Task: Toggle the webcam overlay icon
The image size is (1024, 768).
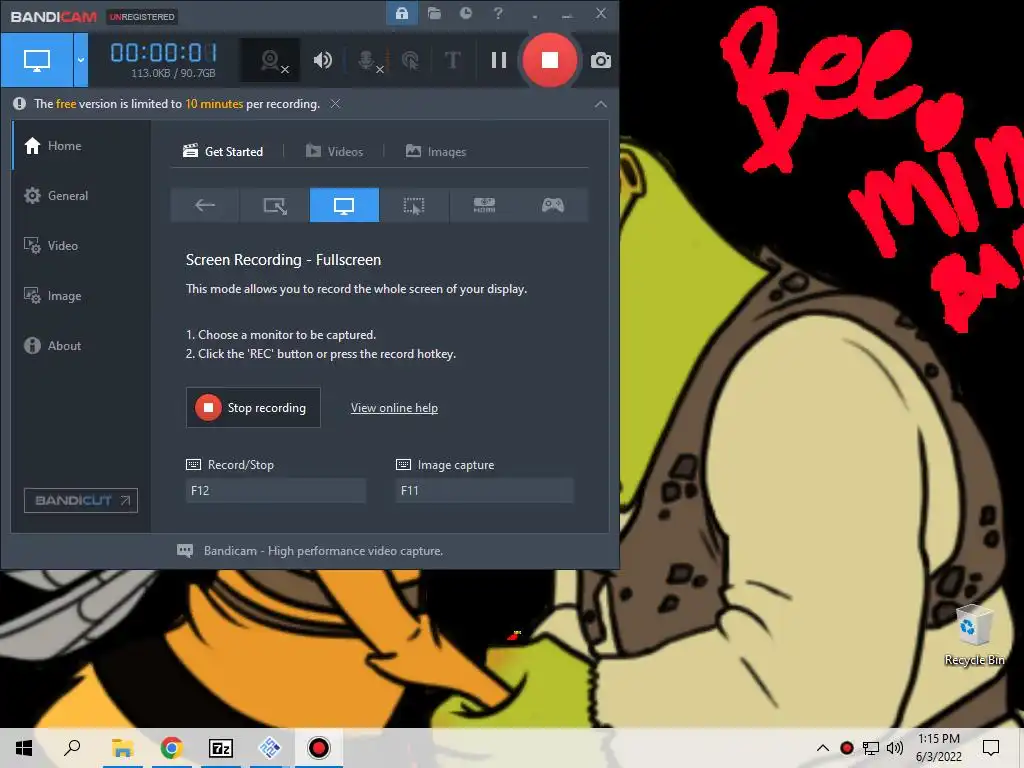Action: 271,61
